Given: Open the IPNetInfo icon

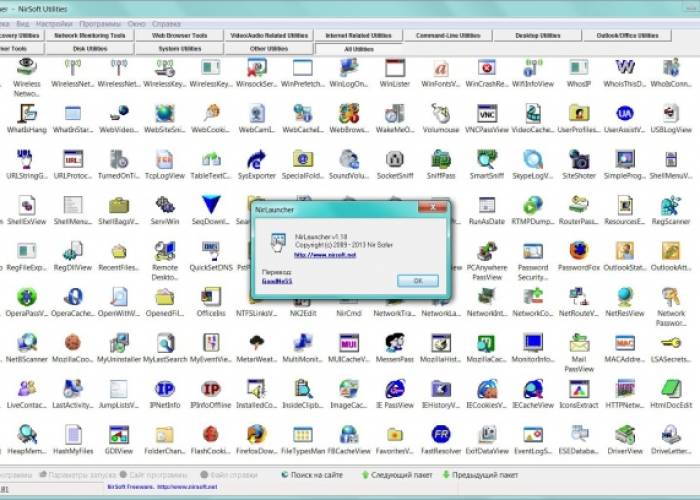Looking at the screenshot, I should 165,389.
